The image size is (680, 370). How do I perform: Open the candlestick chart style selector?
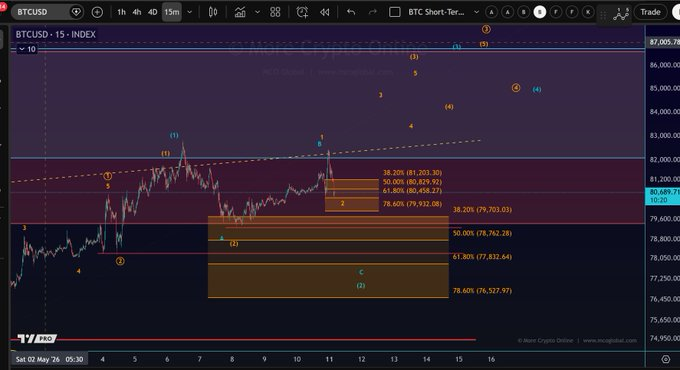[213, 12]
